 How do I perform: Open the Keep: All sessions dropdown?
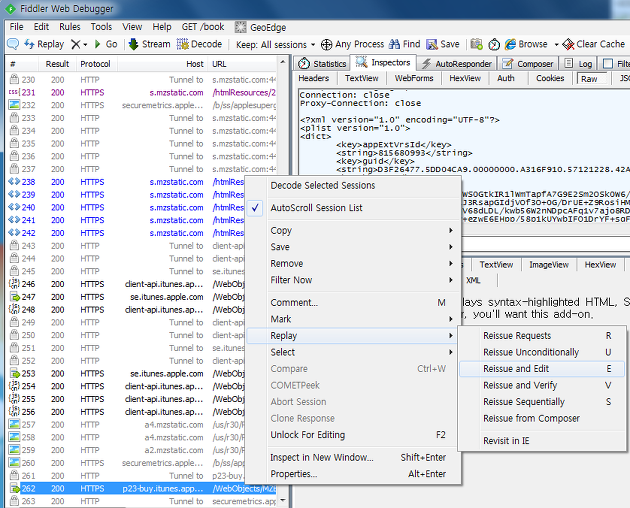point(275,45)
